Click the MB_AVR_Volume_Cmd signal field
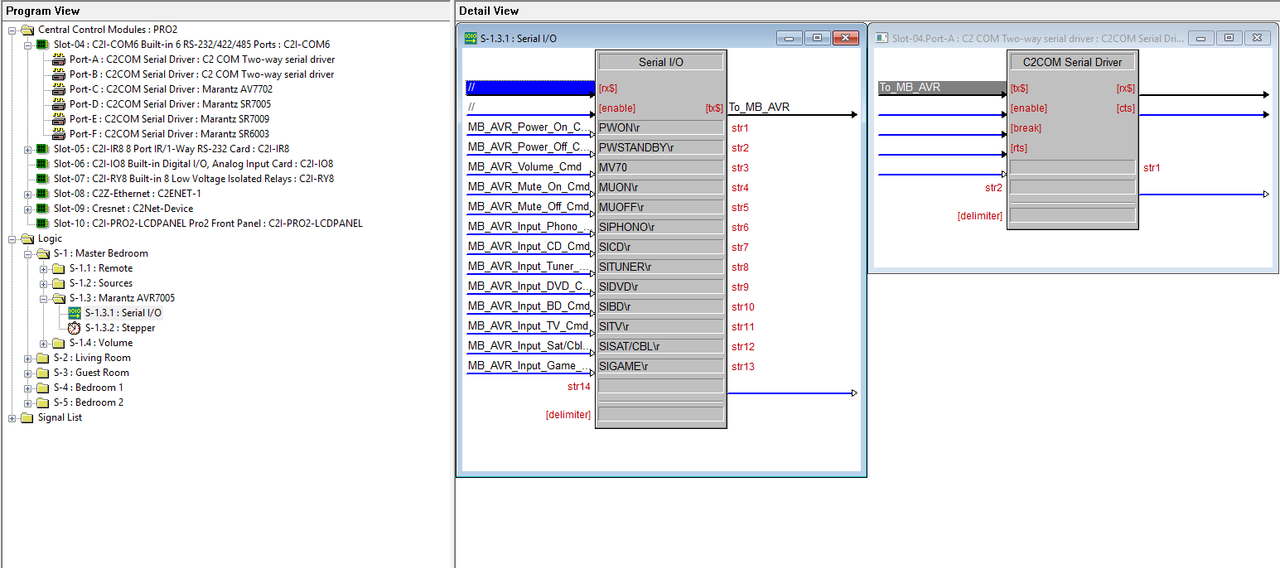 pyautogui.click(x=530, y=168)
